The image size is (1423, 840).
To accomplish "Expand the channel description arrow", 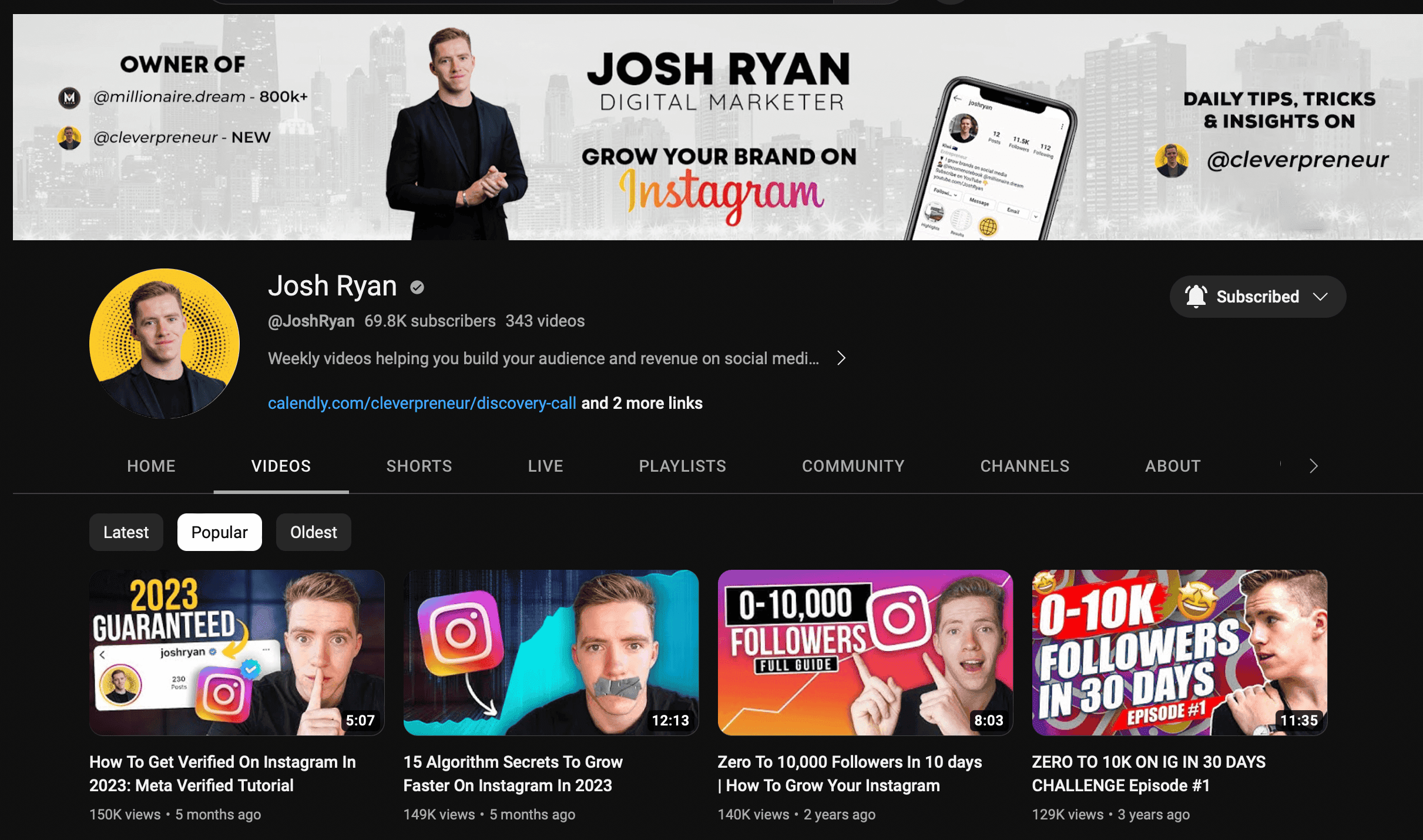I will 841,358.
